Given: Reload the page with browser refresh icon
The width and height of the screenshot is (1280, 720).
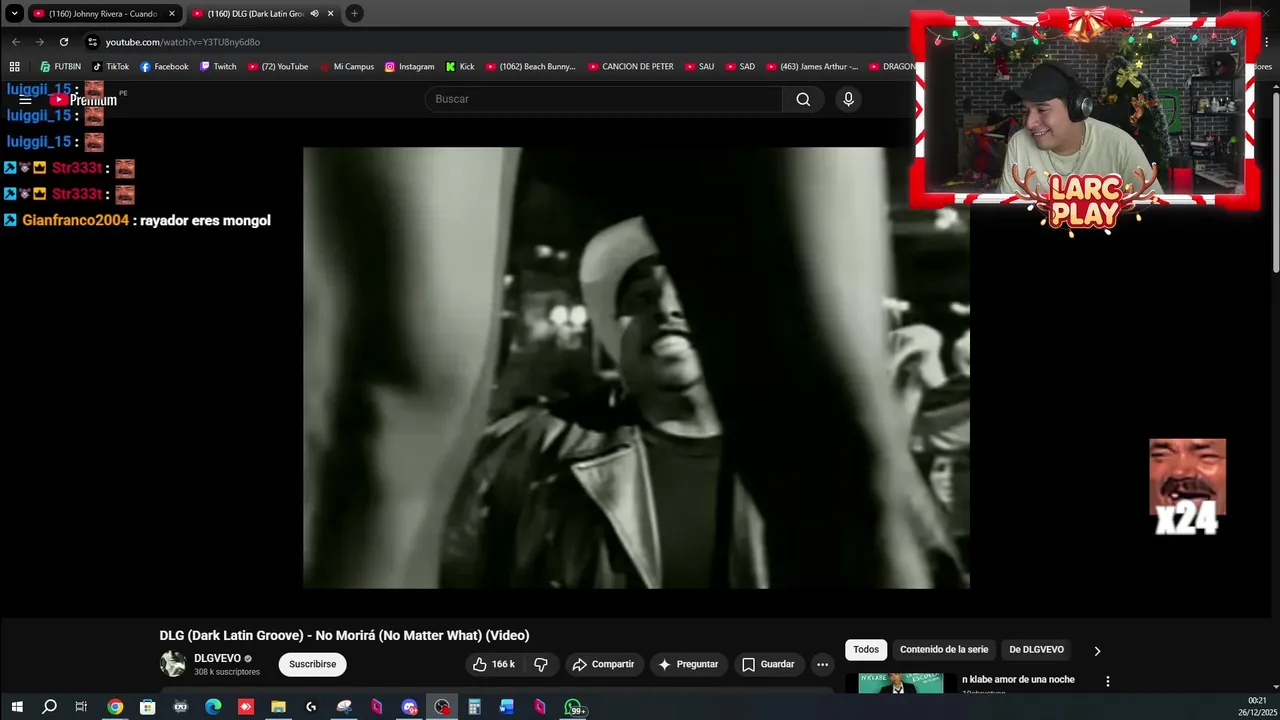Looking at the screenshot, I should tap(64, 42).
